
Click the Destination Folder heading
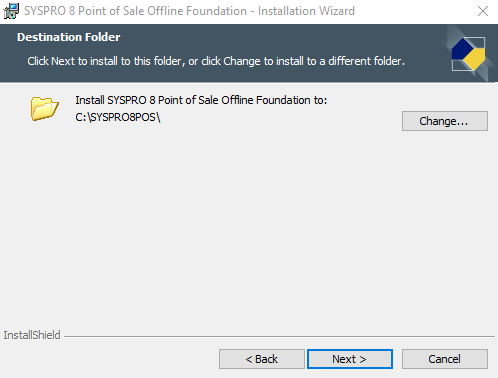[x=69, y=37]
